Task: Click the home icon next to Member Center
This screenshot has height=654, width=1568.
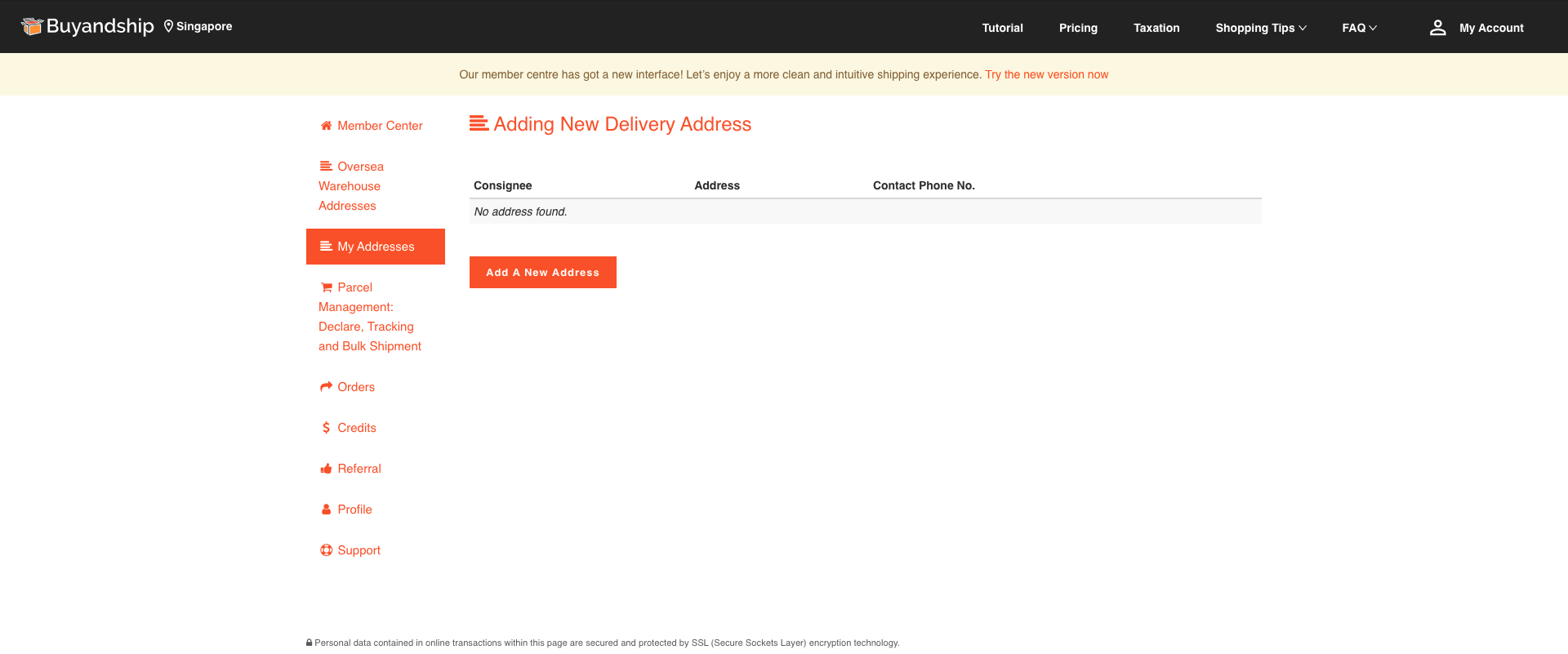Action: (326, 126)
